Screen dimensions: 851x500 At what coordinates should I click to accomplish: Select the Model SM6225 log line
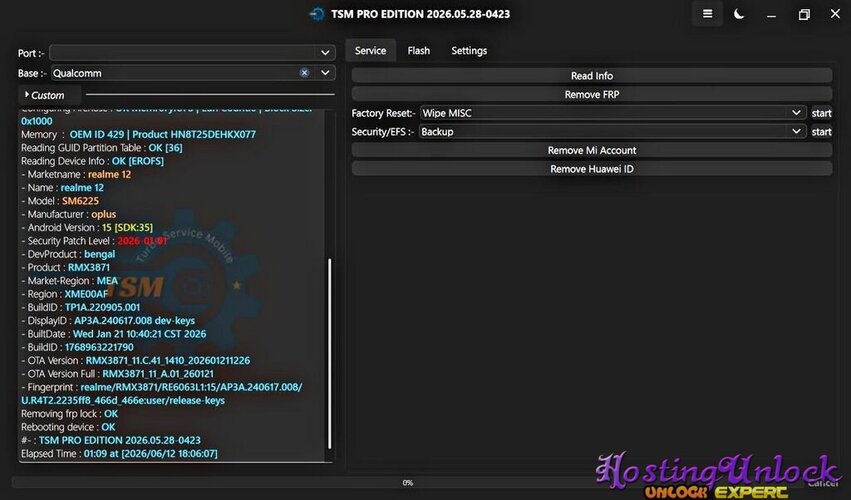pos(60,201)
